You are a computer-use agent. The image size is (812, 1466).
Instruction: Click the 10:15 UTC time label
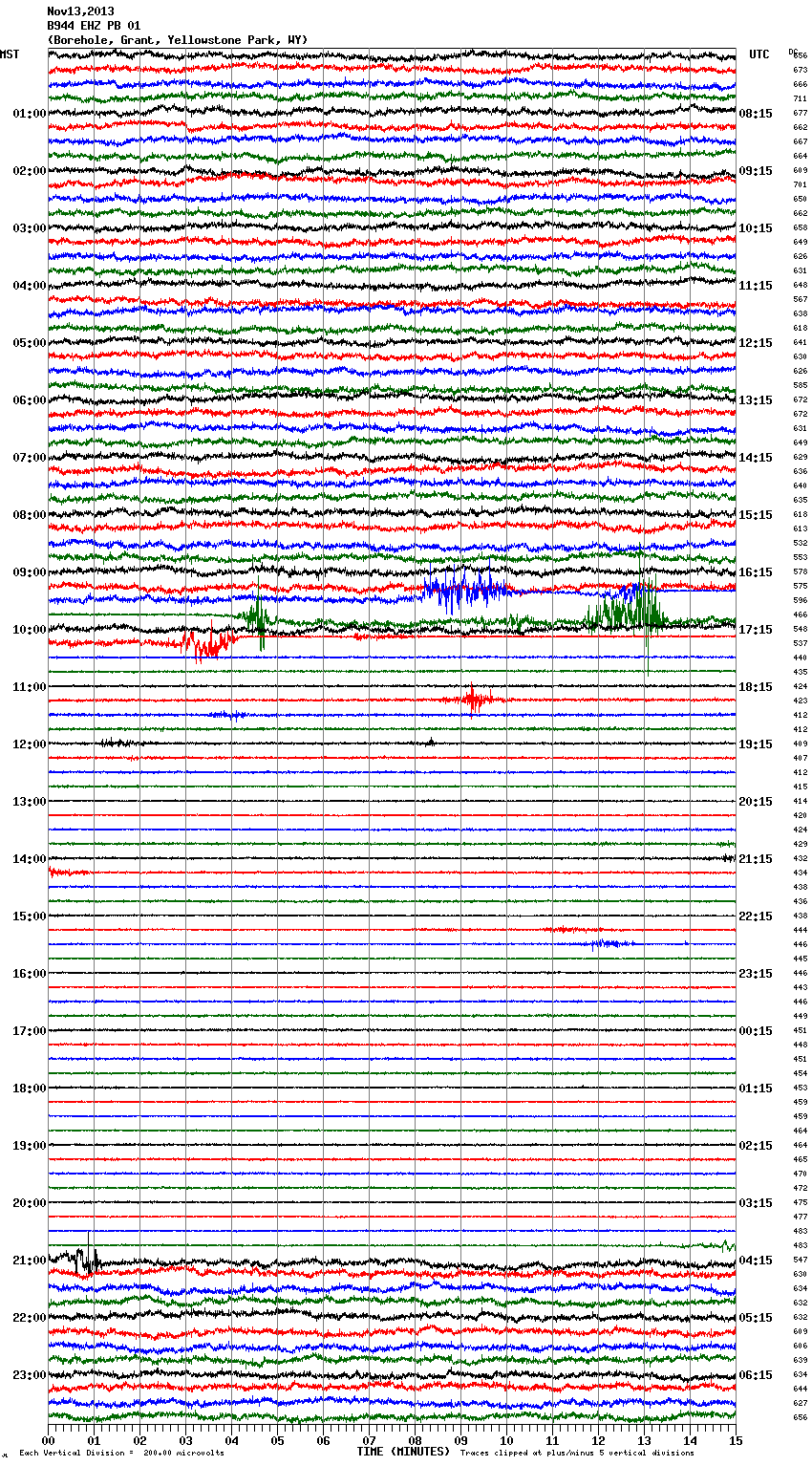tap(756, 228)
